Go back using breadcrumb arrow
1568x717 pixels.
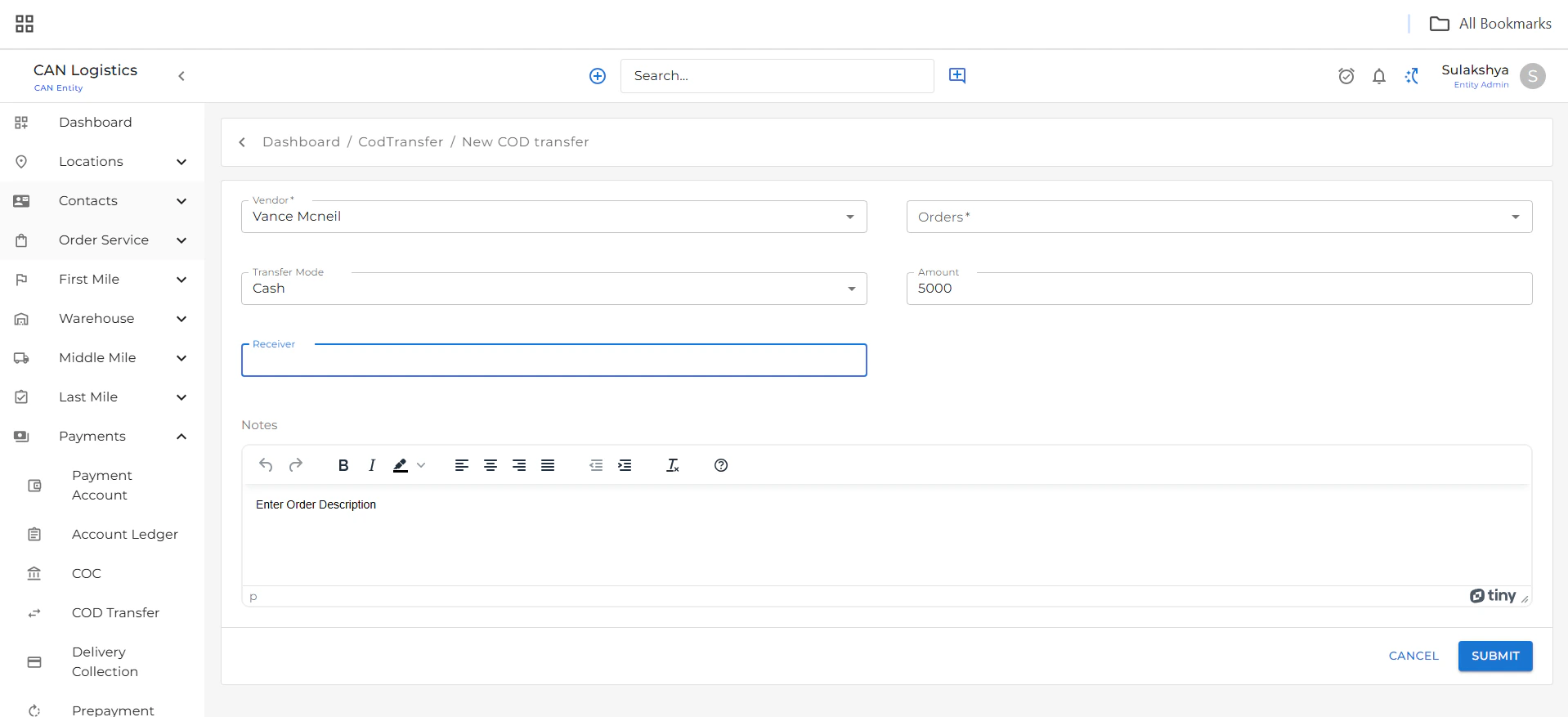click(242, 142)
